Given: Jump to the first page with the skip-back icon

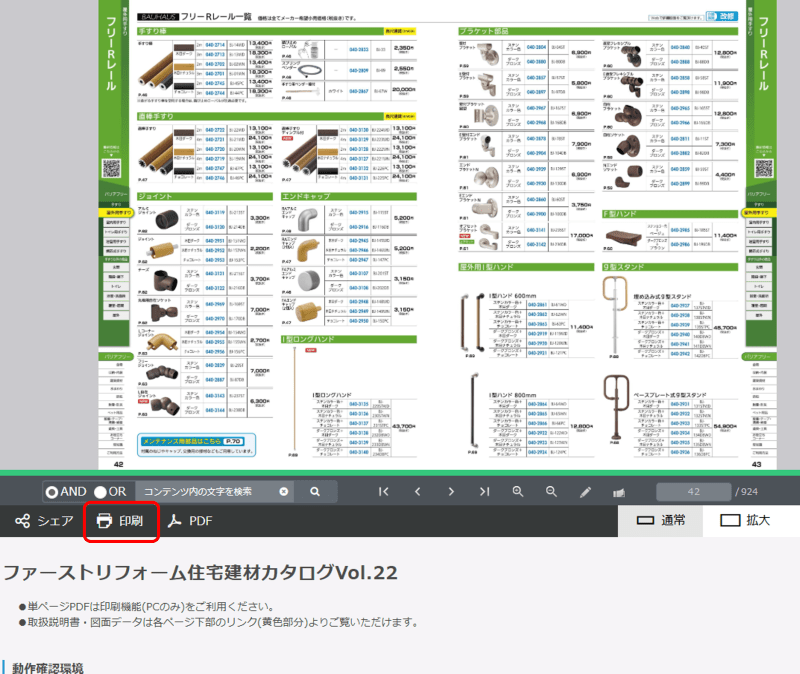Looking at the screenshot, I should click(x=383, y=491).
